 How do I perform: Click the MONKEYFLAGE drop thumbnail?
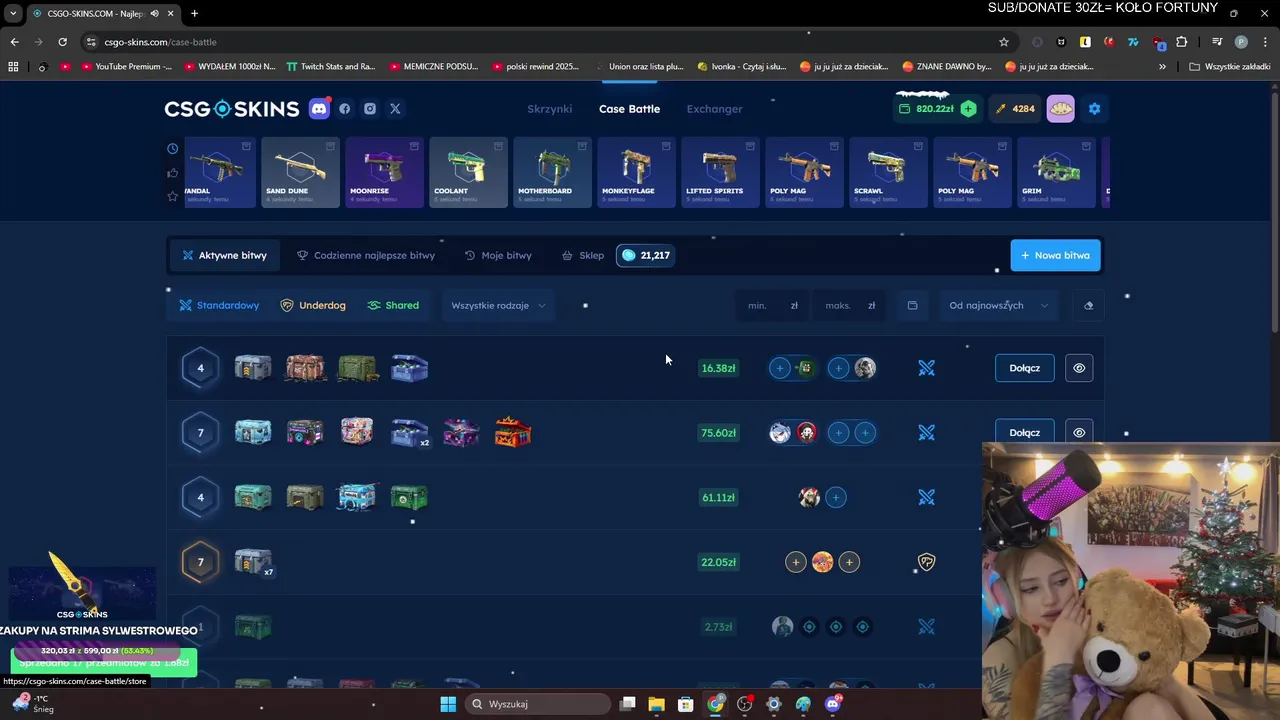(x=637, y=172)
